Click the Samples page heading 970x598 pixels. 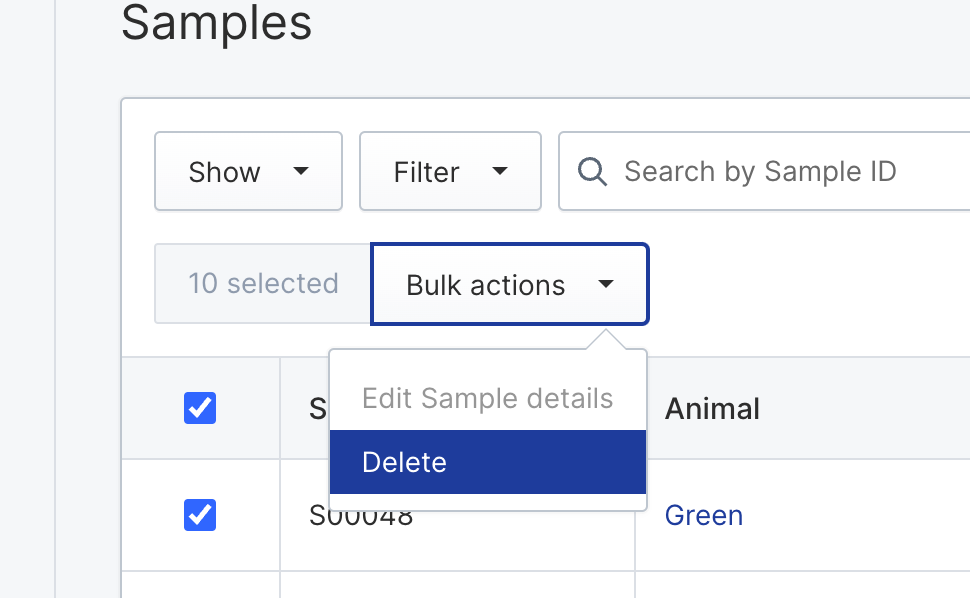point(217,23)
